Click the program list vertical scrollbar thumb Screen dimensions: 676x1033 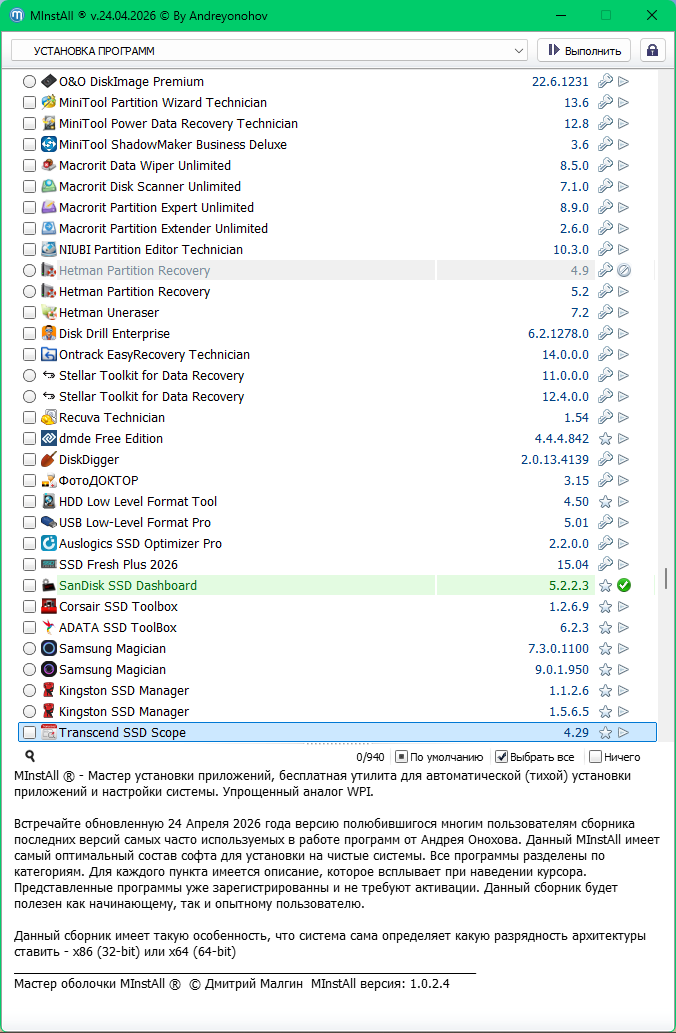click(x=665, y=580)
